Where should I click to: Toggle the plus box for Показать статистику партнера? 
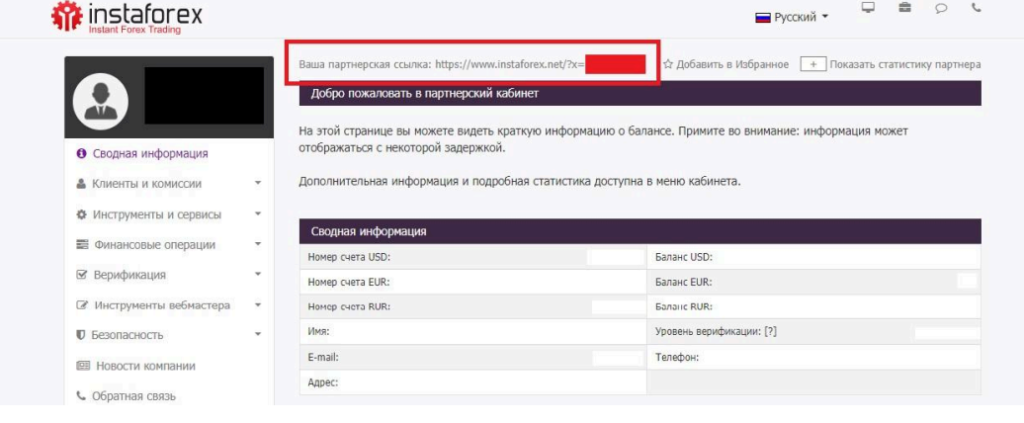pyautogui.click(x=812, y=64)
